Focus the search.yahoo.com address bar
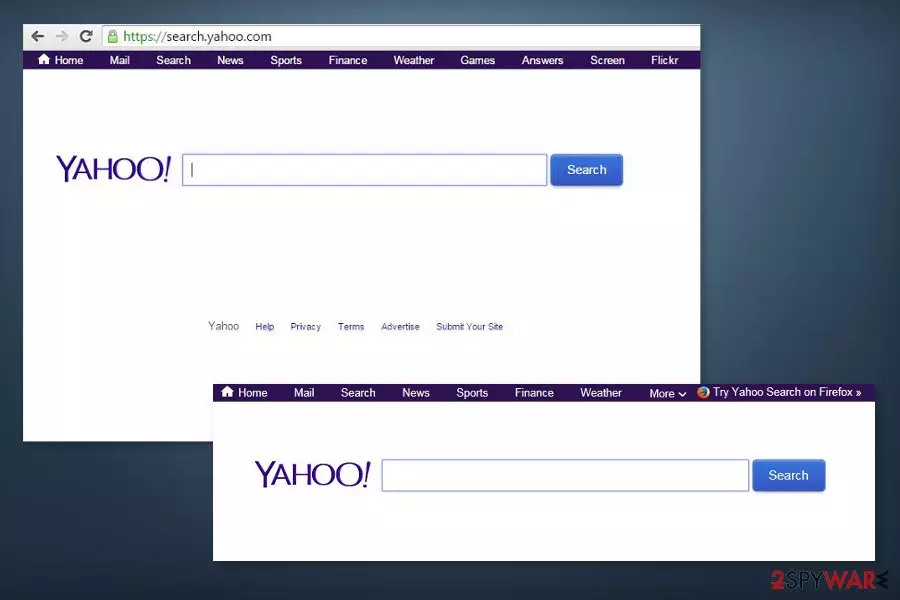This screenshot has height=600, width=900. [401, 37]
